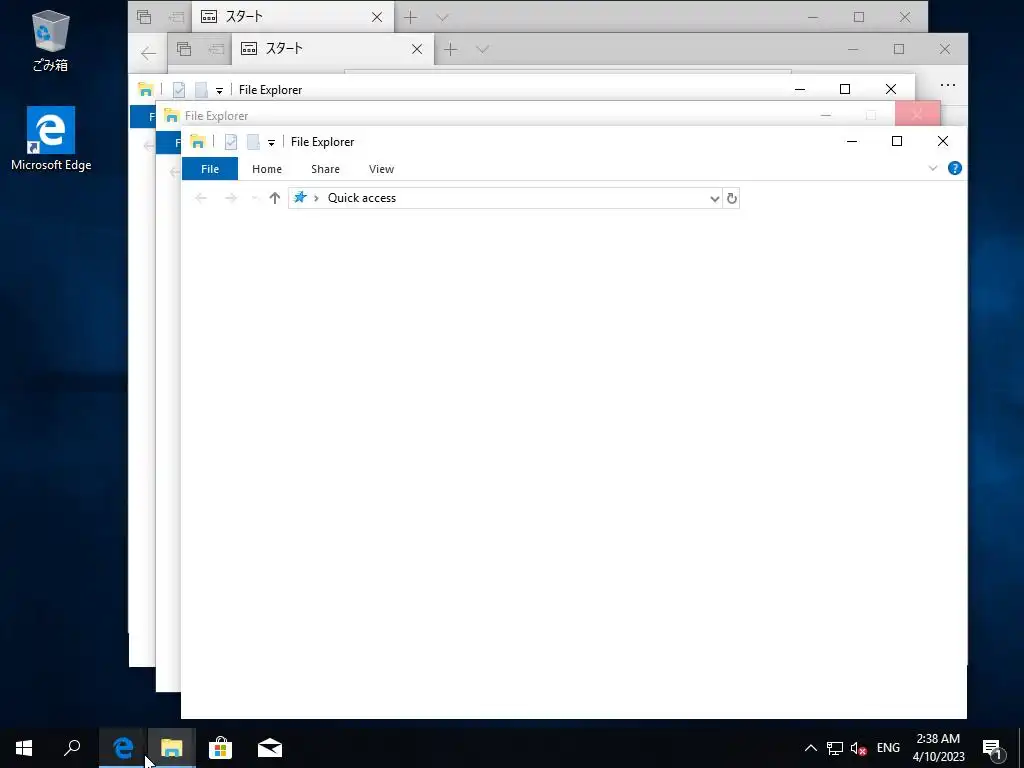
Task: Click the muted volume tray icon
Action: click(858, 748)
